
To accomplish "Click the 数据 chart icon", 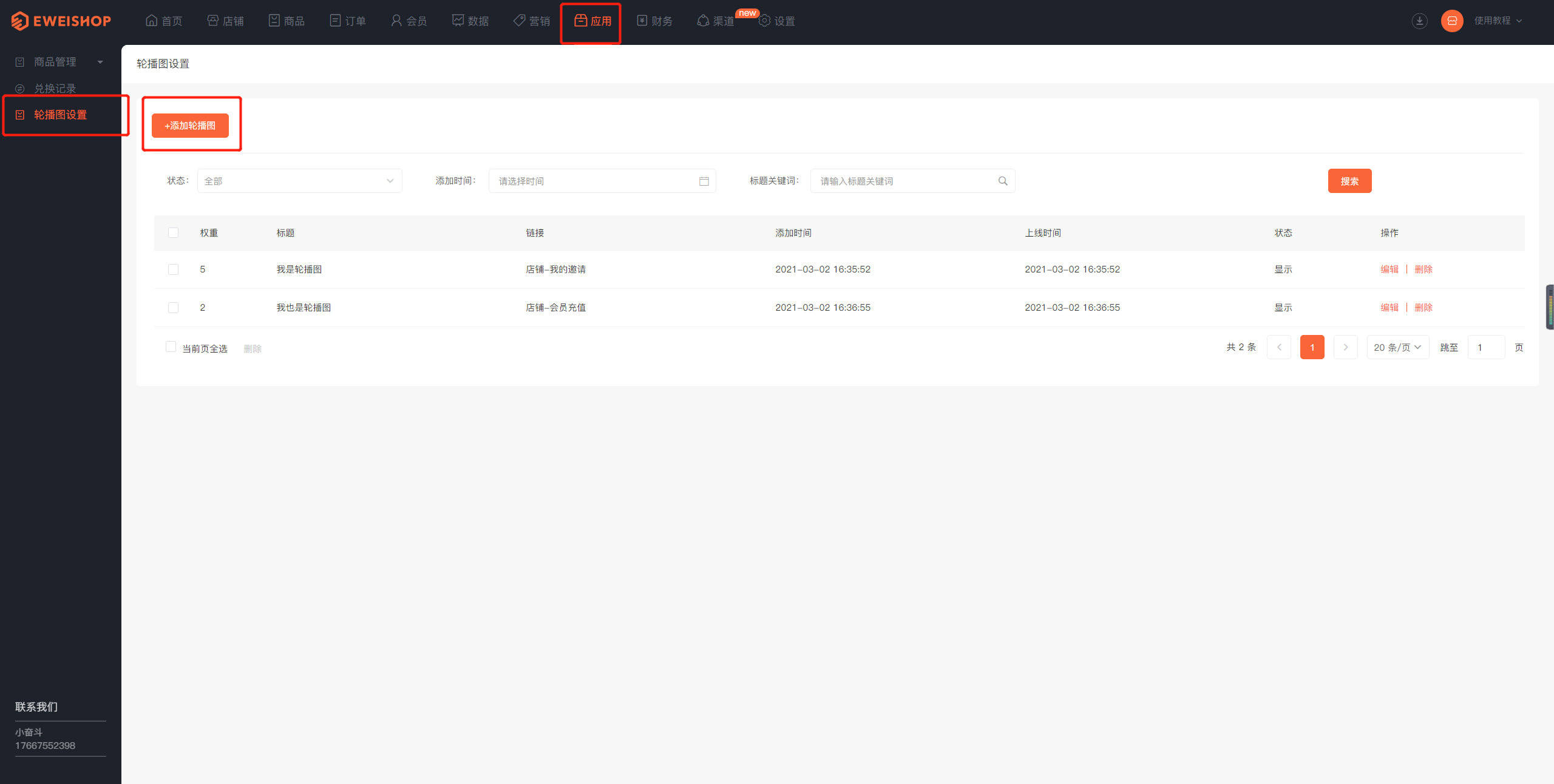I will pyautogui.click(x=458, y=20).
